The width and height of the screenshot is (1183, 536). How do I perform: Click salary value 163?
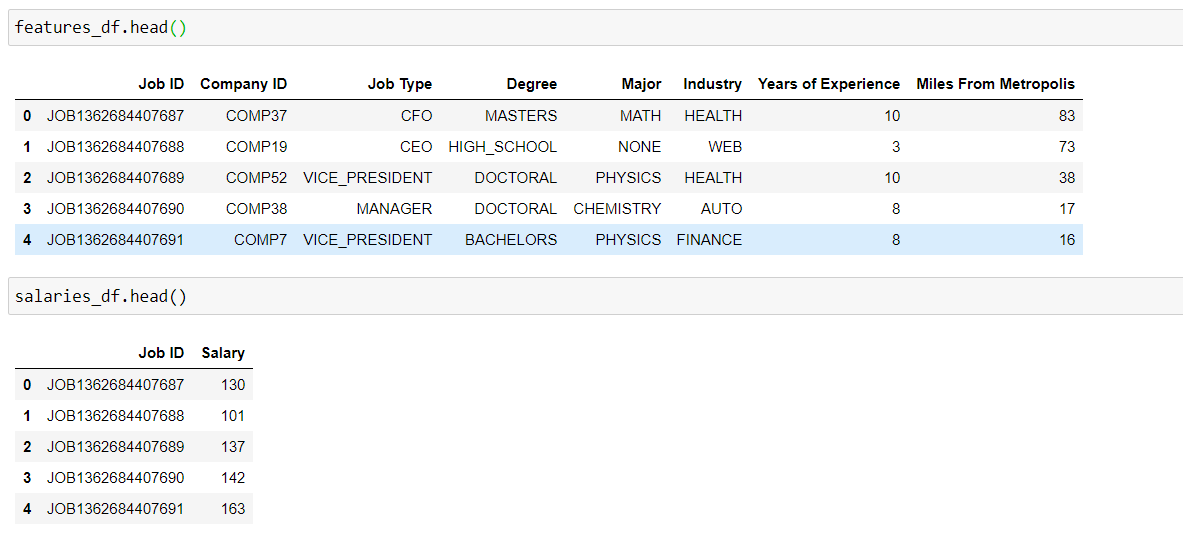(233, 508)
